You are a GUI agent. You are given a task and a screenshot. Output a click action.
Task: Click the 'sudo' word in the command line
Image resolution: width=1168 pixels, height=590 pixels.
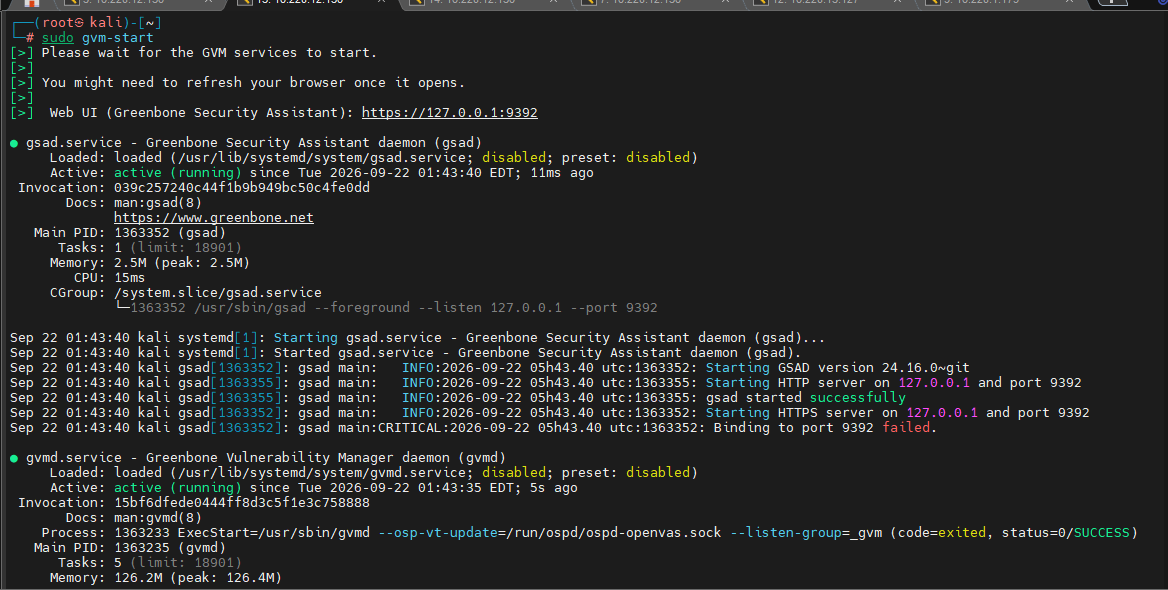pyautogui.click(x=57, y=38)
